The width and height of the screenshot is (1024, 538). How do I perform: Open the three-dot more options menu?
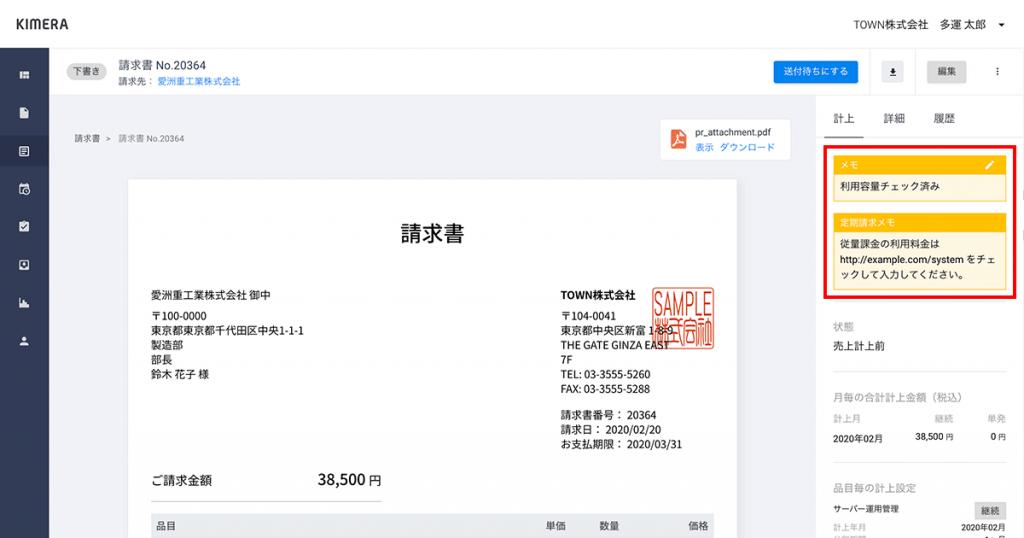click(x=996, y=72)
